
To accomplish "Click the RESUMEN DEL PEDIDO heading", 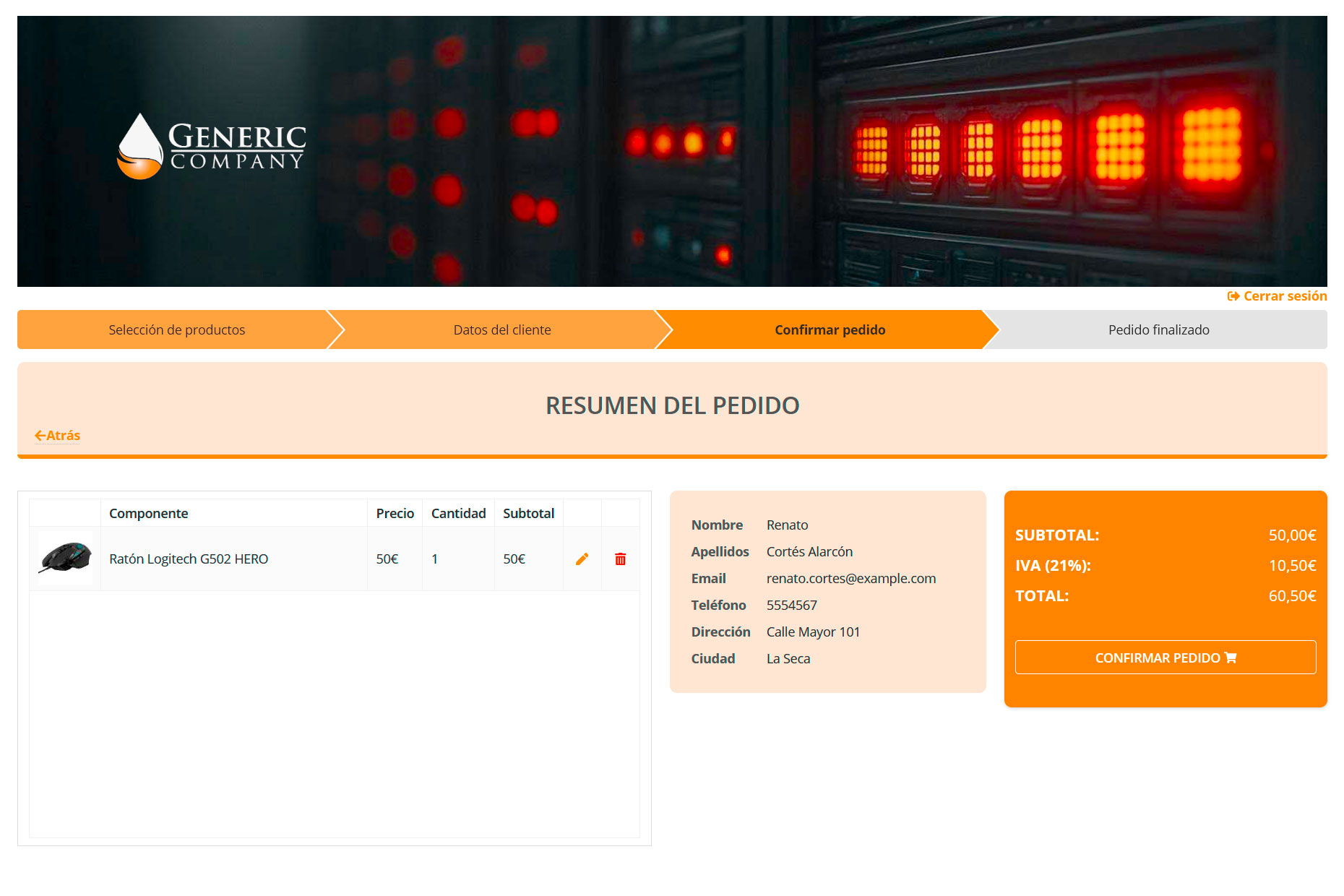I will tap(672, 405).
